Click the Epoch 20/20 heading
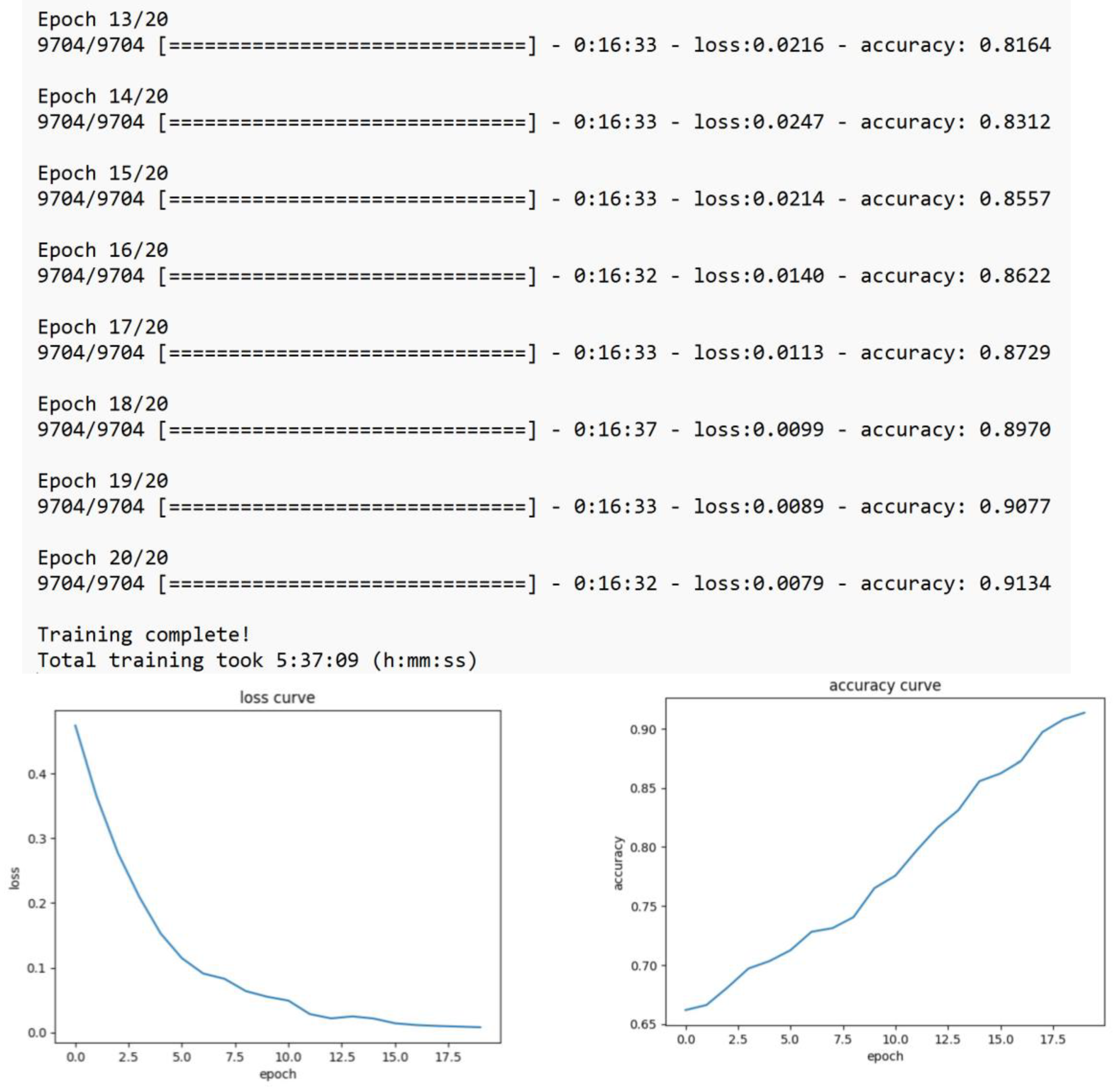The width and height of the screenshot is (1120, 1092). click(x=103, y=557)
